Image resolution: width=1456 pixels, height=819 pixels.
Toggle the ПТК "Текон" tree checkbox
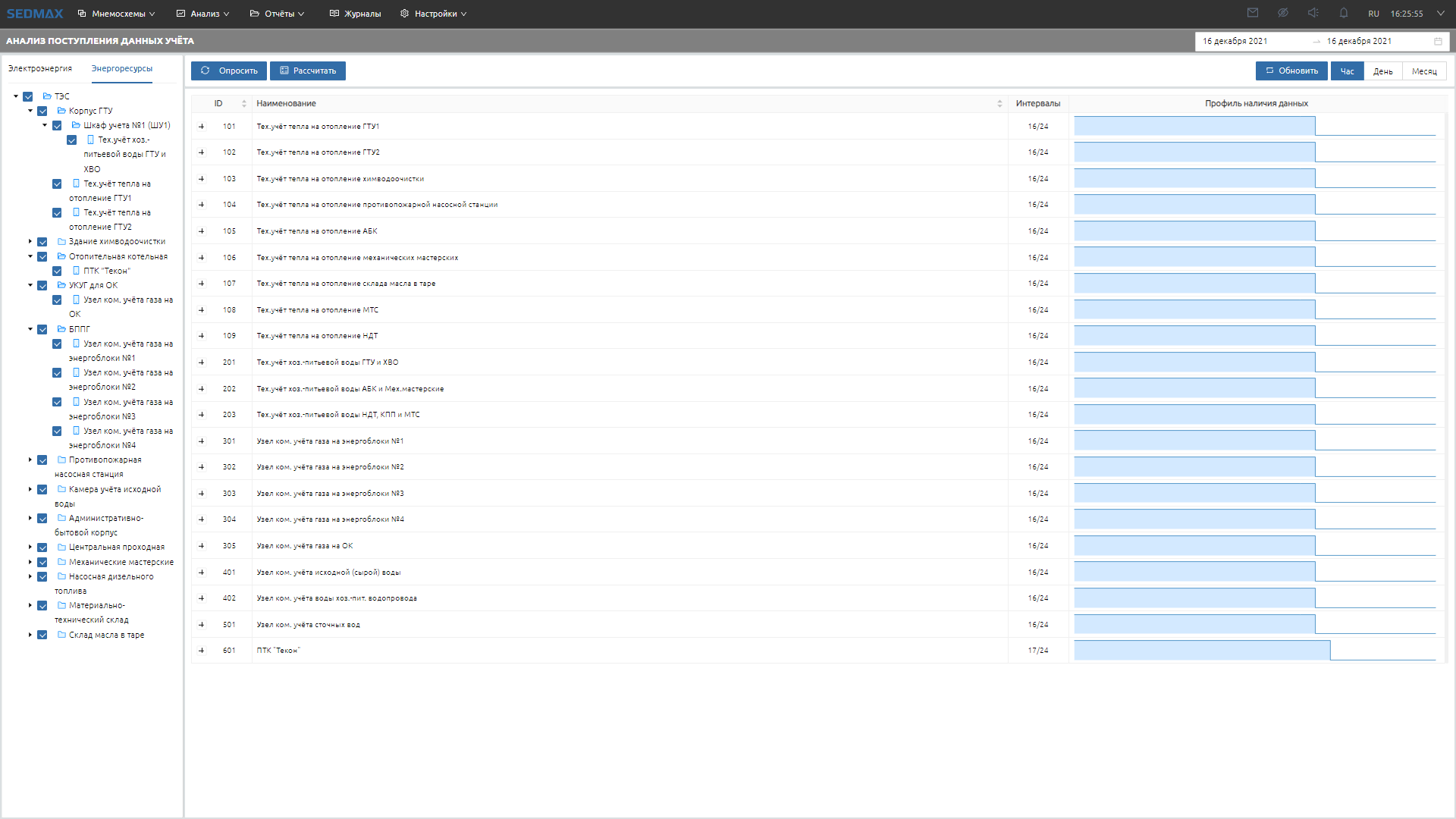57,271
